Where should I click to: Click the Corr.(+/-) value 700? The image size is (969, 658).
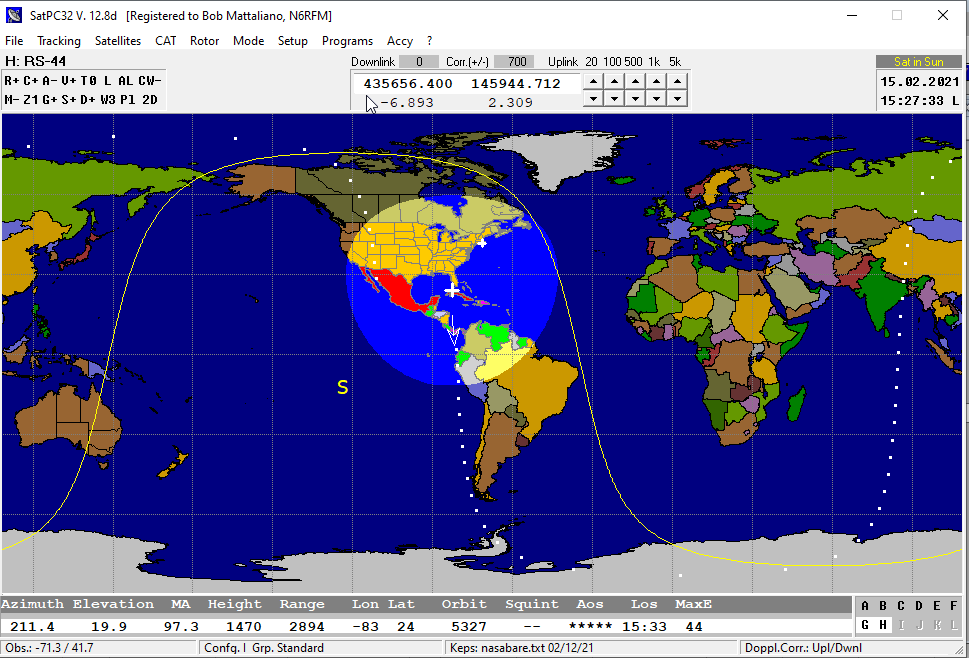pyautogui.click(x=517, y=62)
